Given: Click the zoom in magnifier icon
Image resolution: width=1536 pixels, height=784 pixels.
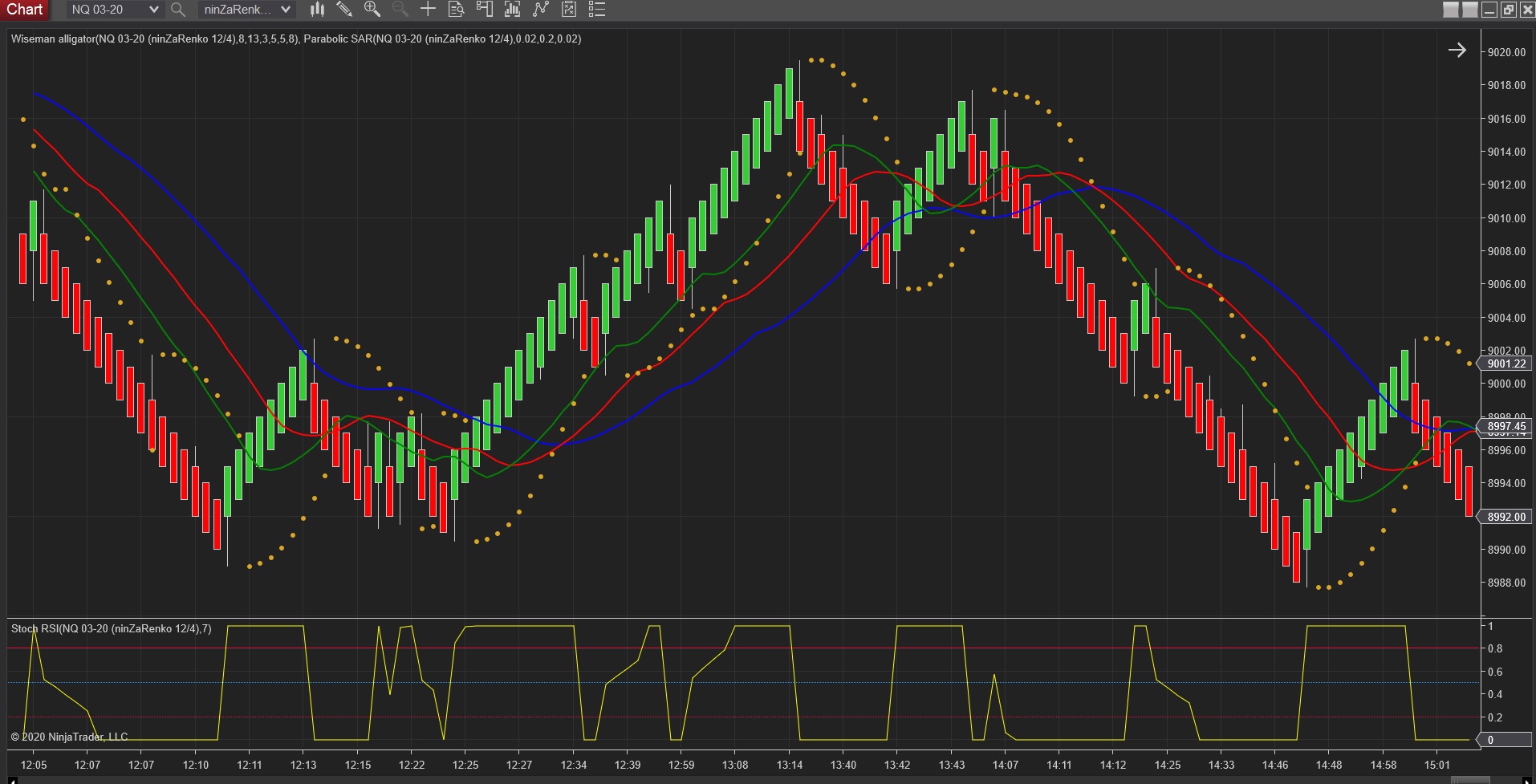Looking at the screenshot, I should (x=372, y=10).
